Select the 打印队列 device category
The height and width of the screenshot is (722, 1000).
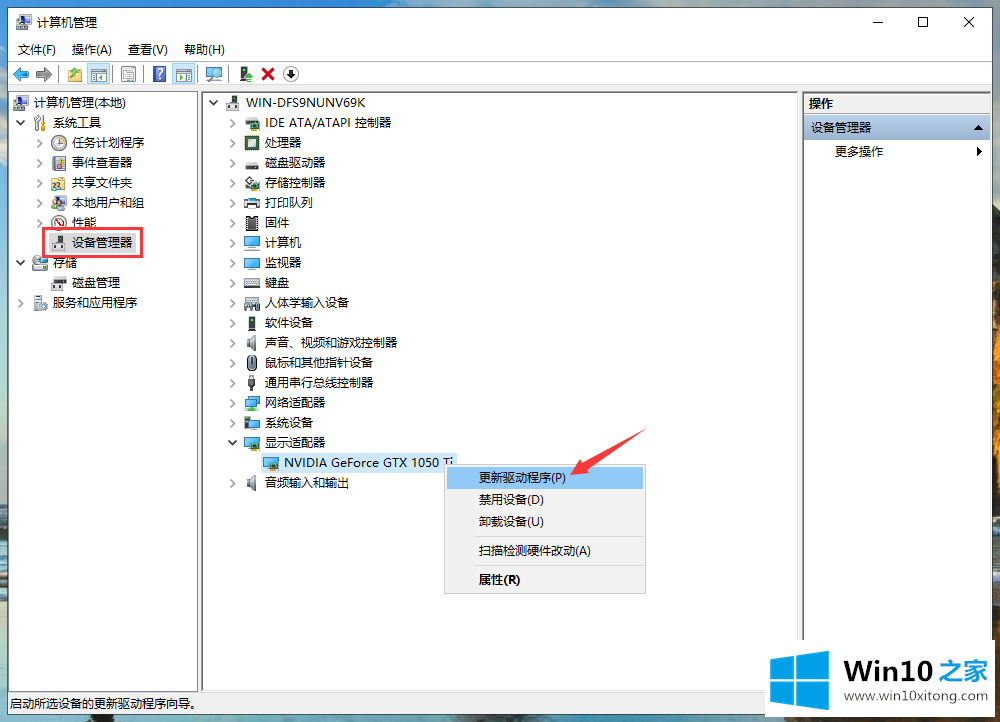(288, 203)
